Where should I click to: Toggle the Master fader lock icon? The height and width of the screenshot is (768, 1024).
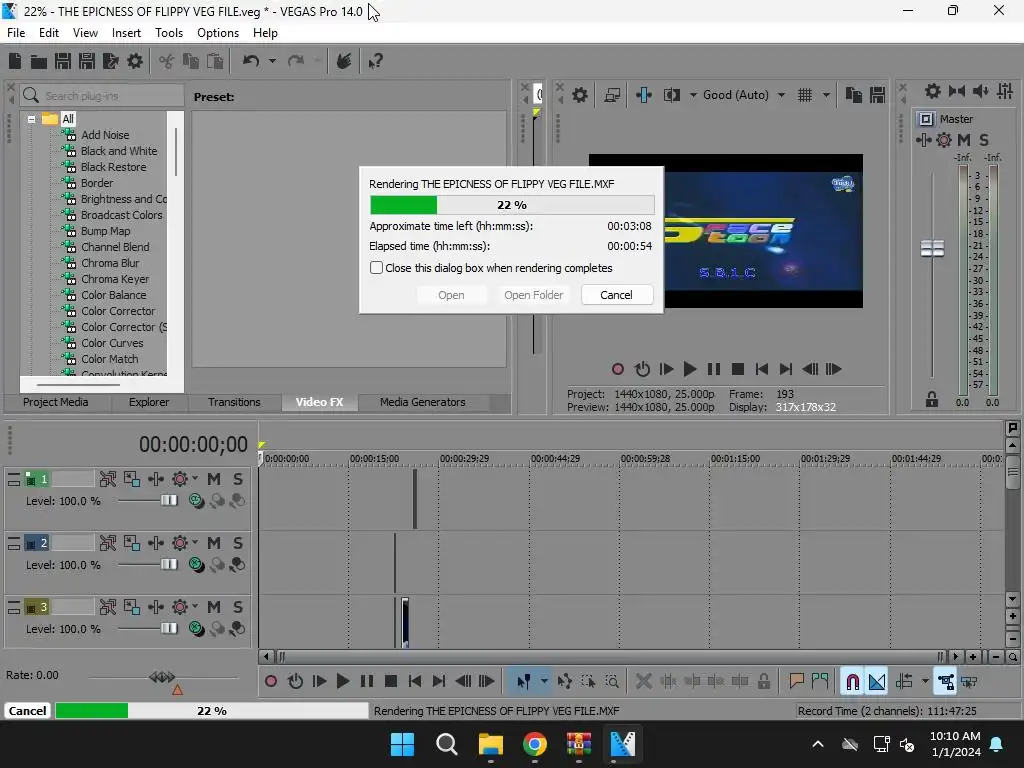coord(932,400)
